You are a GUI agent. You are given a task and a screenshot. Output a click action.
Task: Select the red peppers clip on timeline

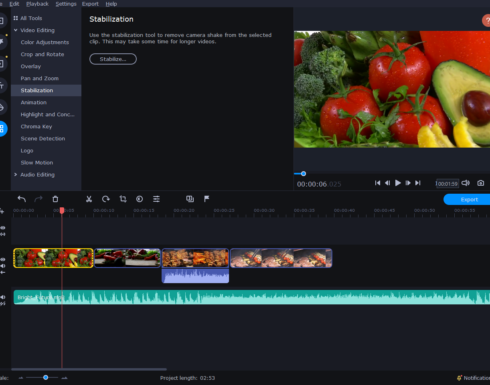(x=127, y=258)
